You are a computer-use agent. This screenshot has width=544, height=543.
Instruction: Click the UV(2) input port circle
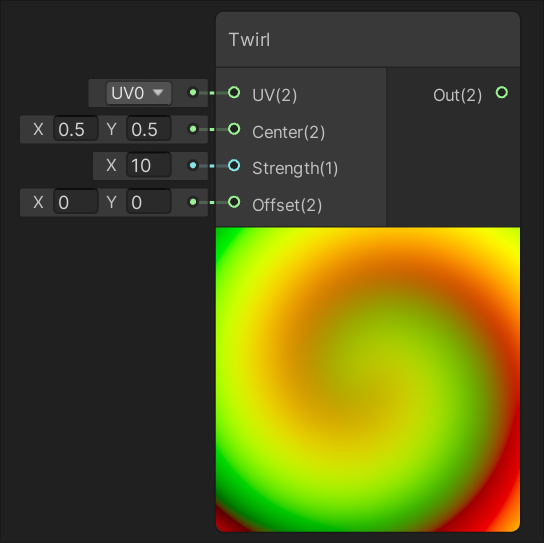pos(234,93)
